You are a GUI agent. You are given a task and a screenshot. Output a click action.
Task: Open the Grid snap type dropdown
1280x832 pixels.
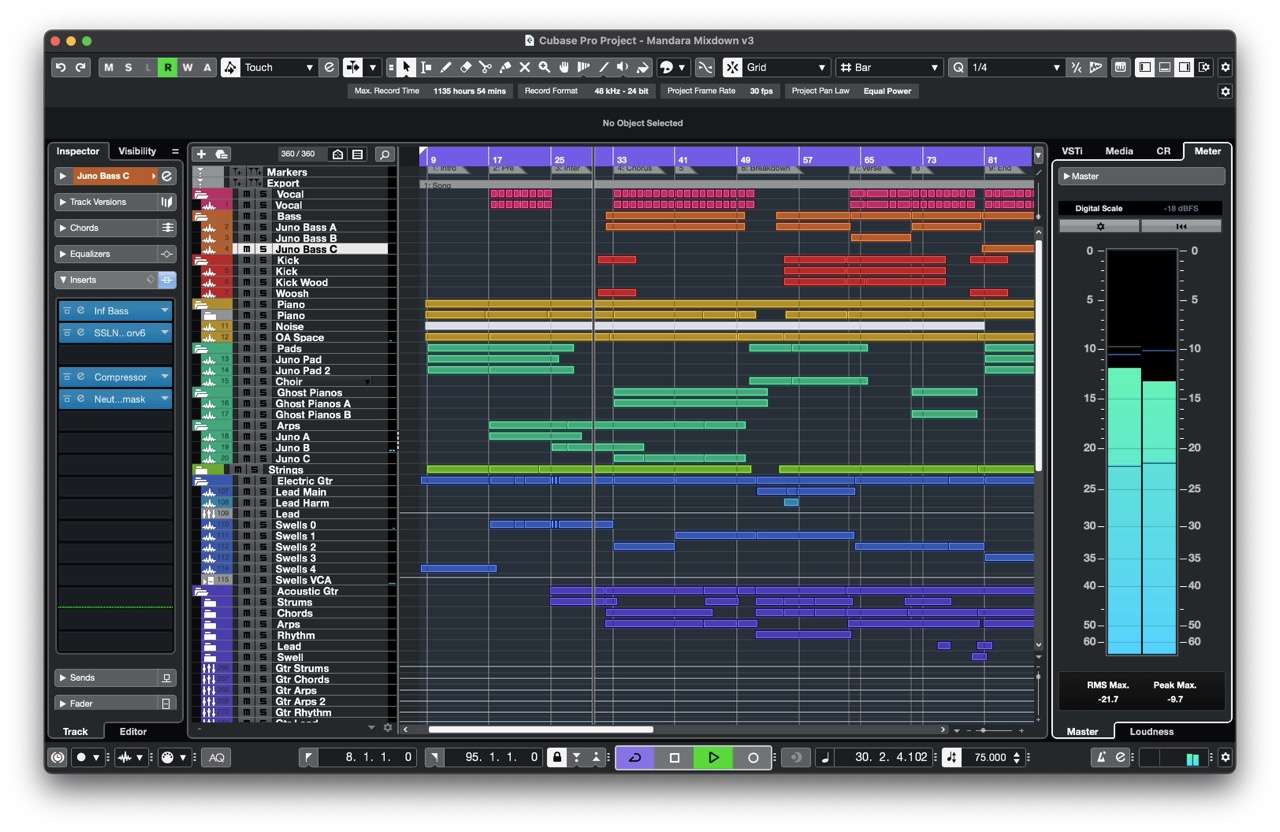pyautogui.click(x=787, y=67)
